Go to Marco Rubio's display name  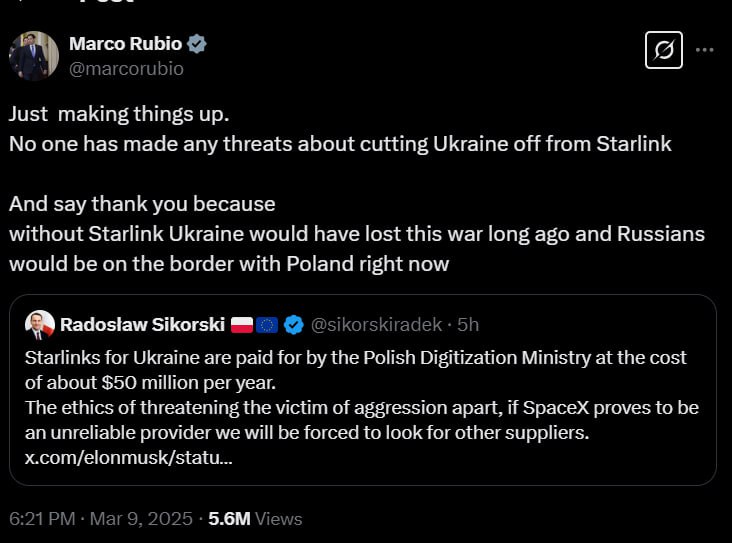(125, 44)
